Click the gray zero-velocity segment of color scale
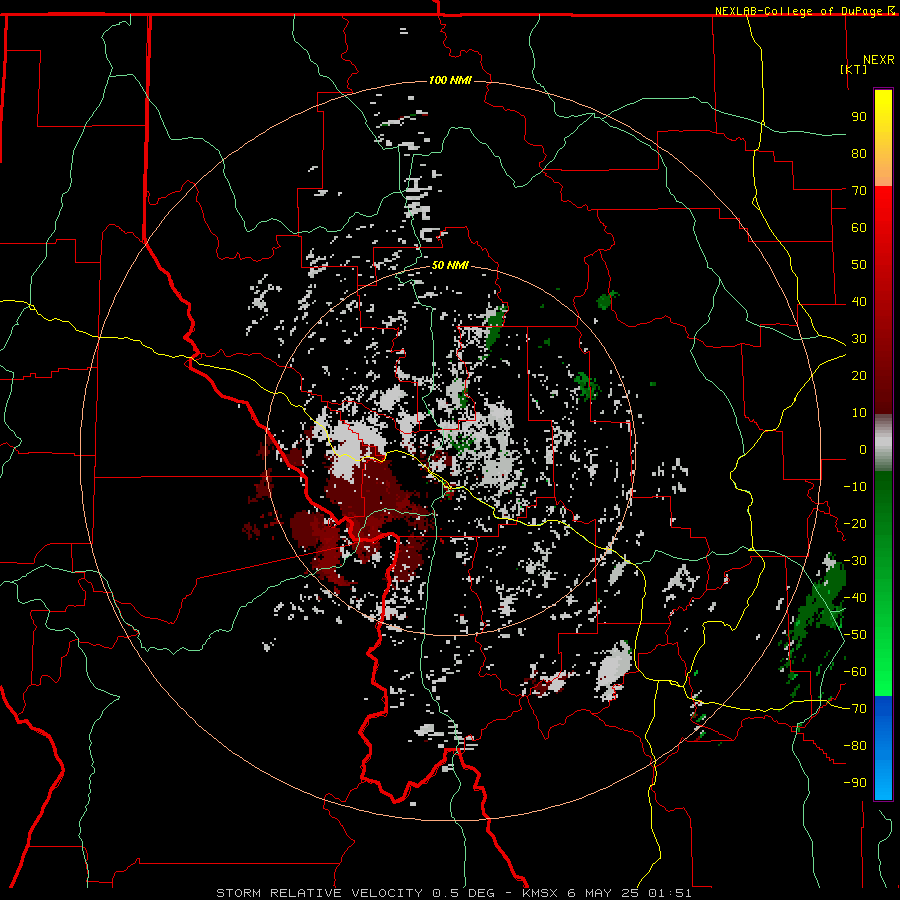The width and height of the screenshot is (900, 900). pos(883,443)
